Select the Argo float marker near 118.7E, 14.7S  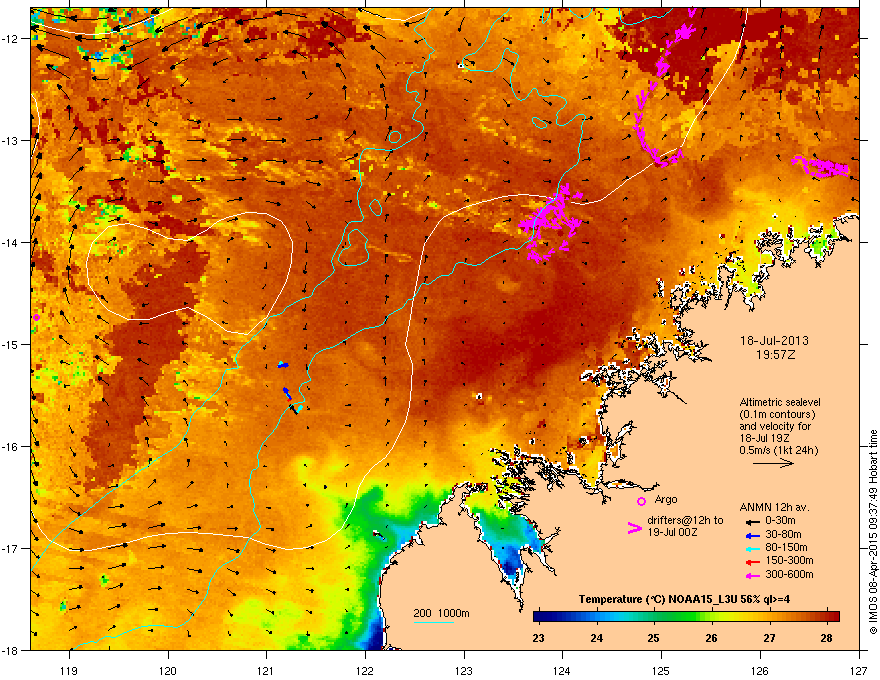(36, 317)
